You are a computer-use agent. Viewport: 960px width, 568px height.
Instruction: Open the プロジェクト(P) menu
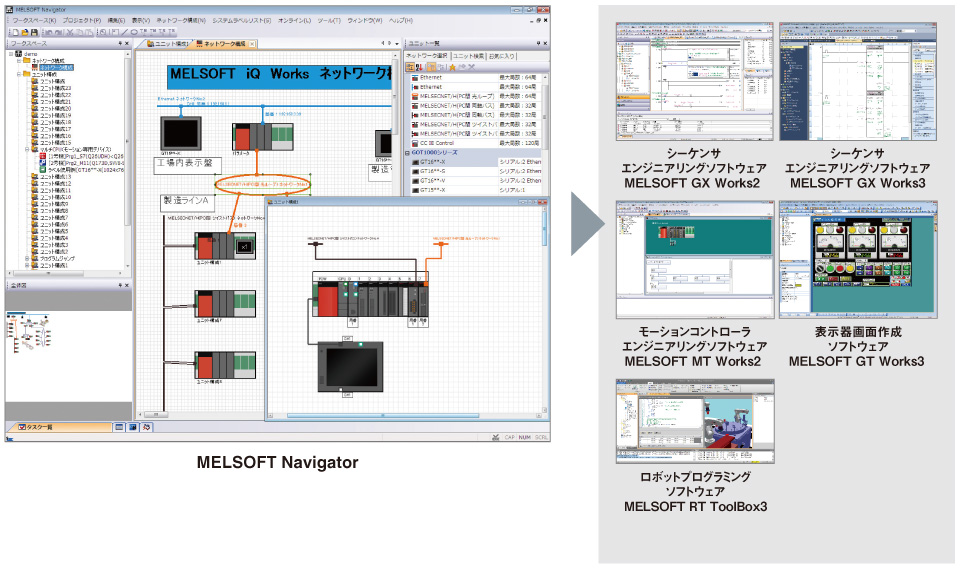(x=81, y=20)
